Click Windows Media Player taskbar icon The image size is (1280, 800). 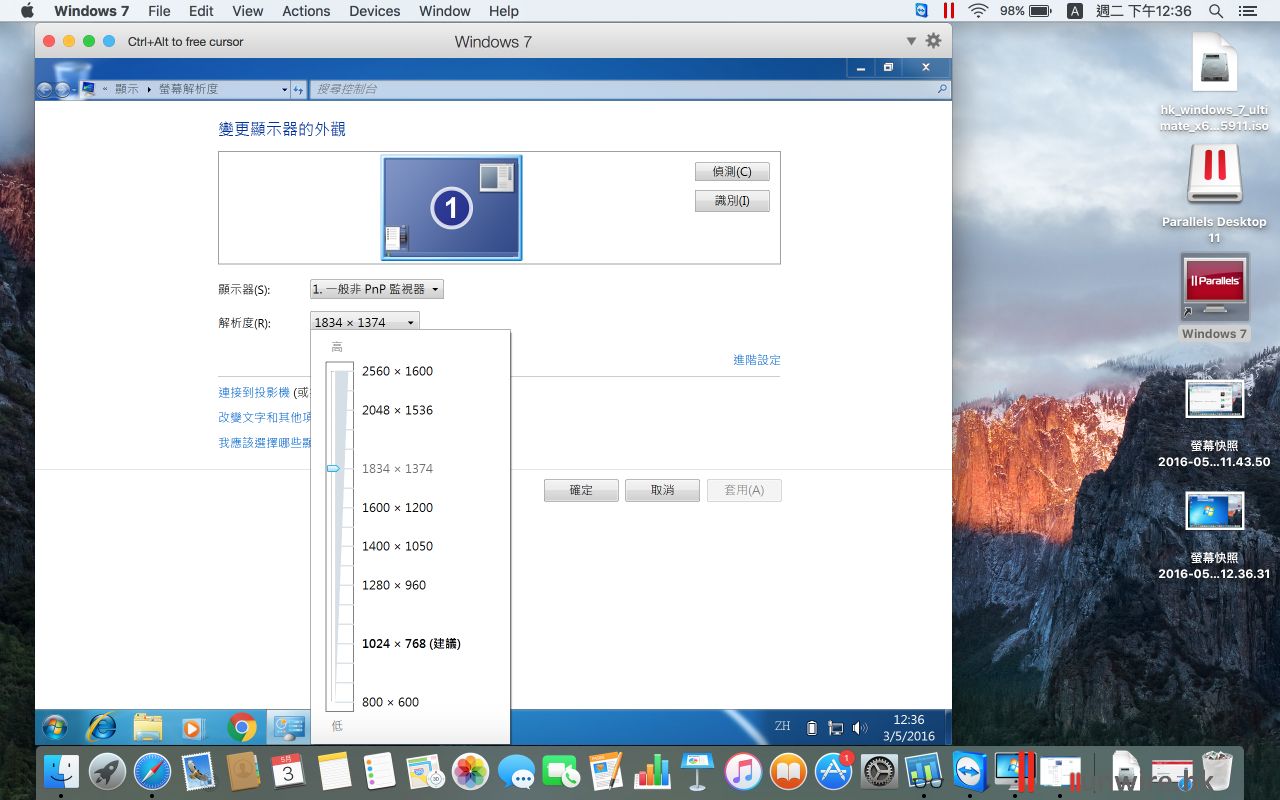click(194, 727)
